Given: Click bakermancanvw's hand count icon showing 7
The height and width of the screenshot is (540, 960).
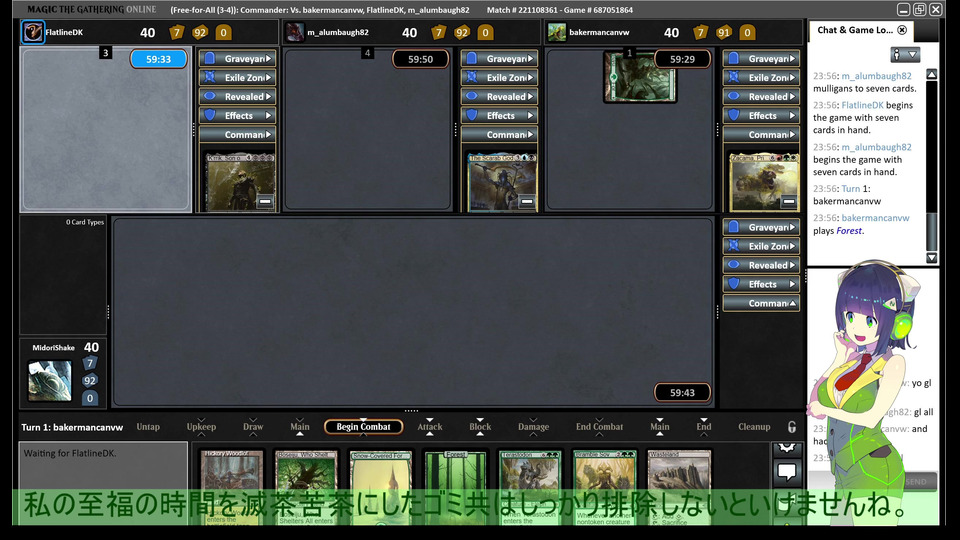Looking at the screenshot, I should point(700,32).
